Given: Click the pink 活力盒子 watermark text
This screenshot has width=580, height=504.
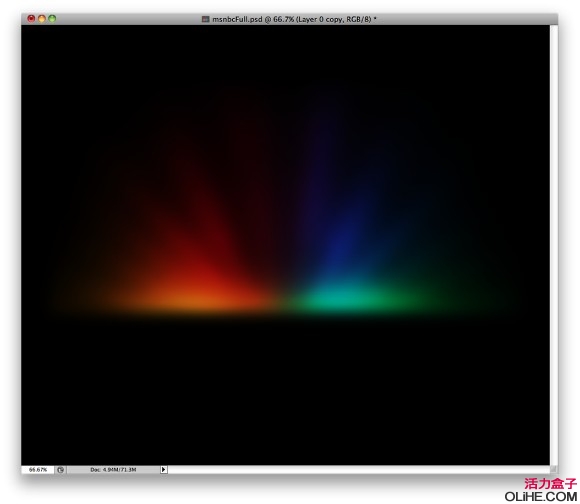Looking at the screenshot, I should (550, 484).
